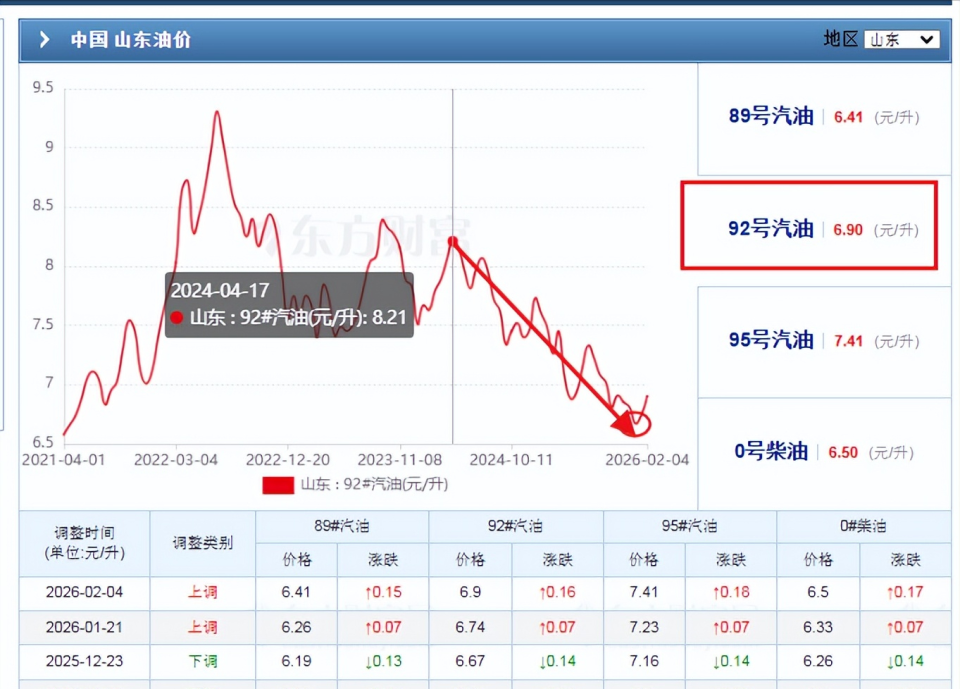Click the 6.74 price cell

click(x=470, y=627)
